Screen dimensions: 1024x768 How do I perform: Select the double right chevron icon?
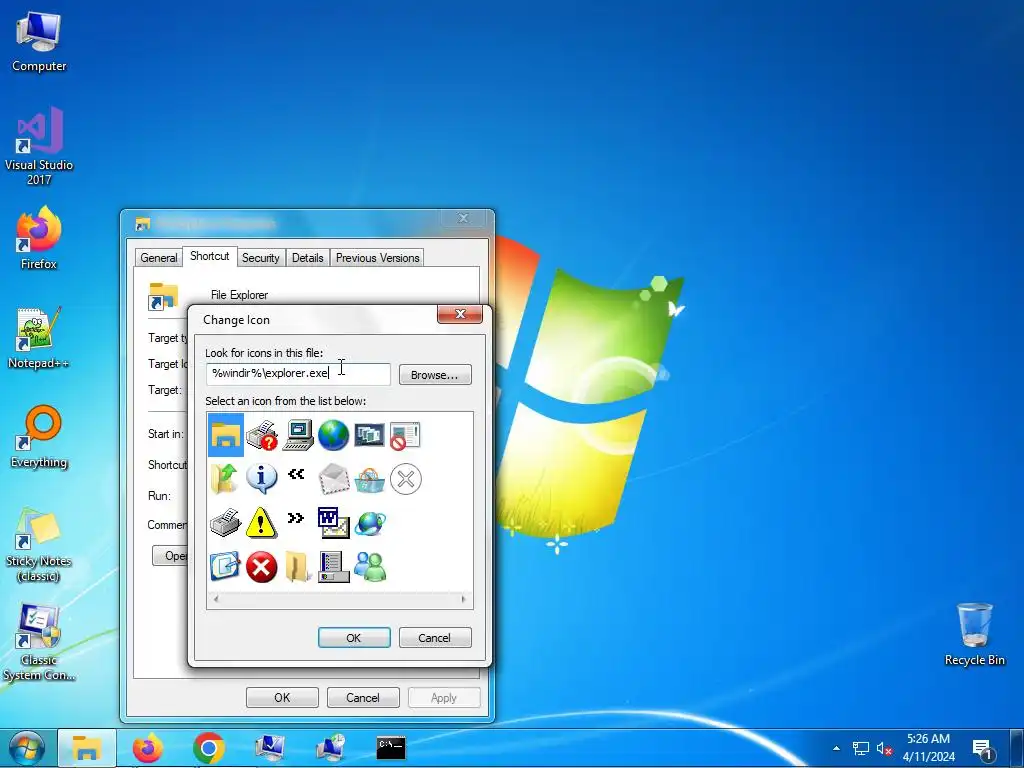296,519
